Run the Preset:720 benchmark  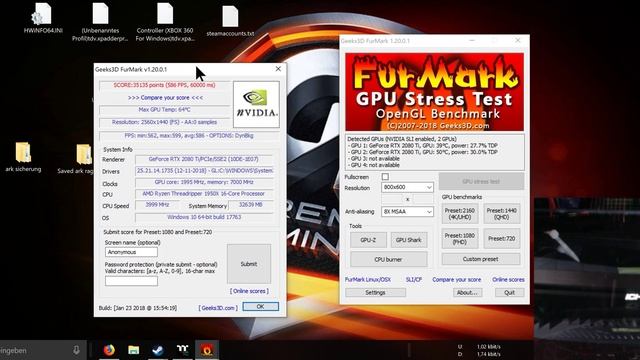point(502,239)
